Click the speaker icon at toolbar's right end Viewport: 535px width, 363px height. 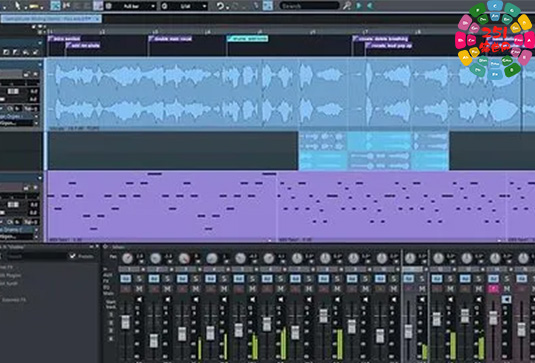pos(371,5)
